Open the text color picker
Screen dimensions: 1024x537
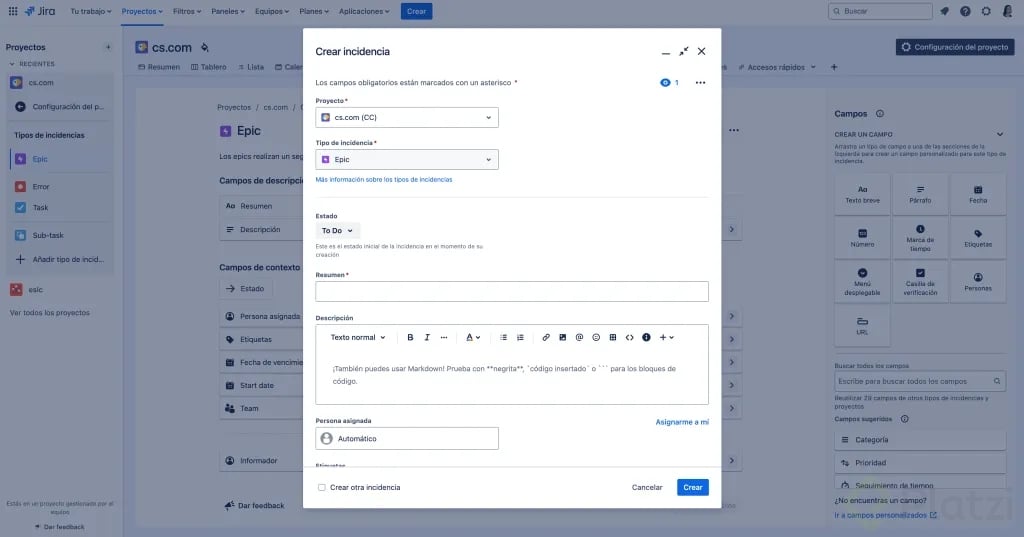tap(473, 338)
